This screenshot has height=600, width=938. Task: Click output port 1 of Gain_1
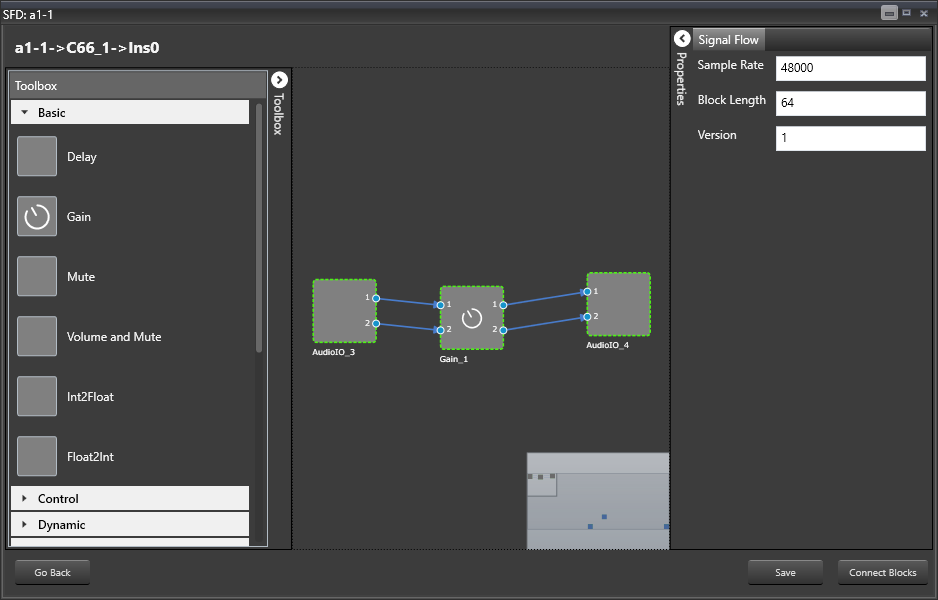point(503,305)
